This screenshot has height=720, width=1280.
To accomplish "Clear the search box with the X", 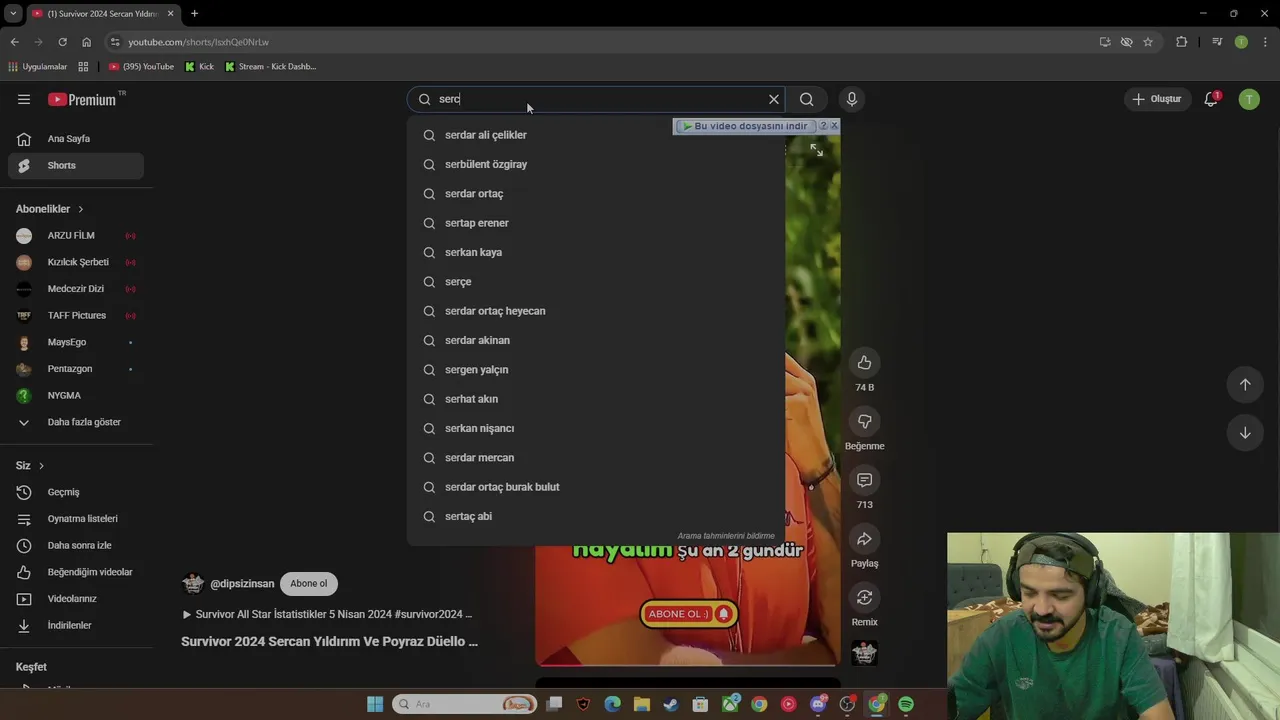I will (773, 99).
